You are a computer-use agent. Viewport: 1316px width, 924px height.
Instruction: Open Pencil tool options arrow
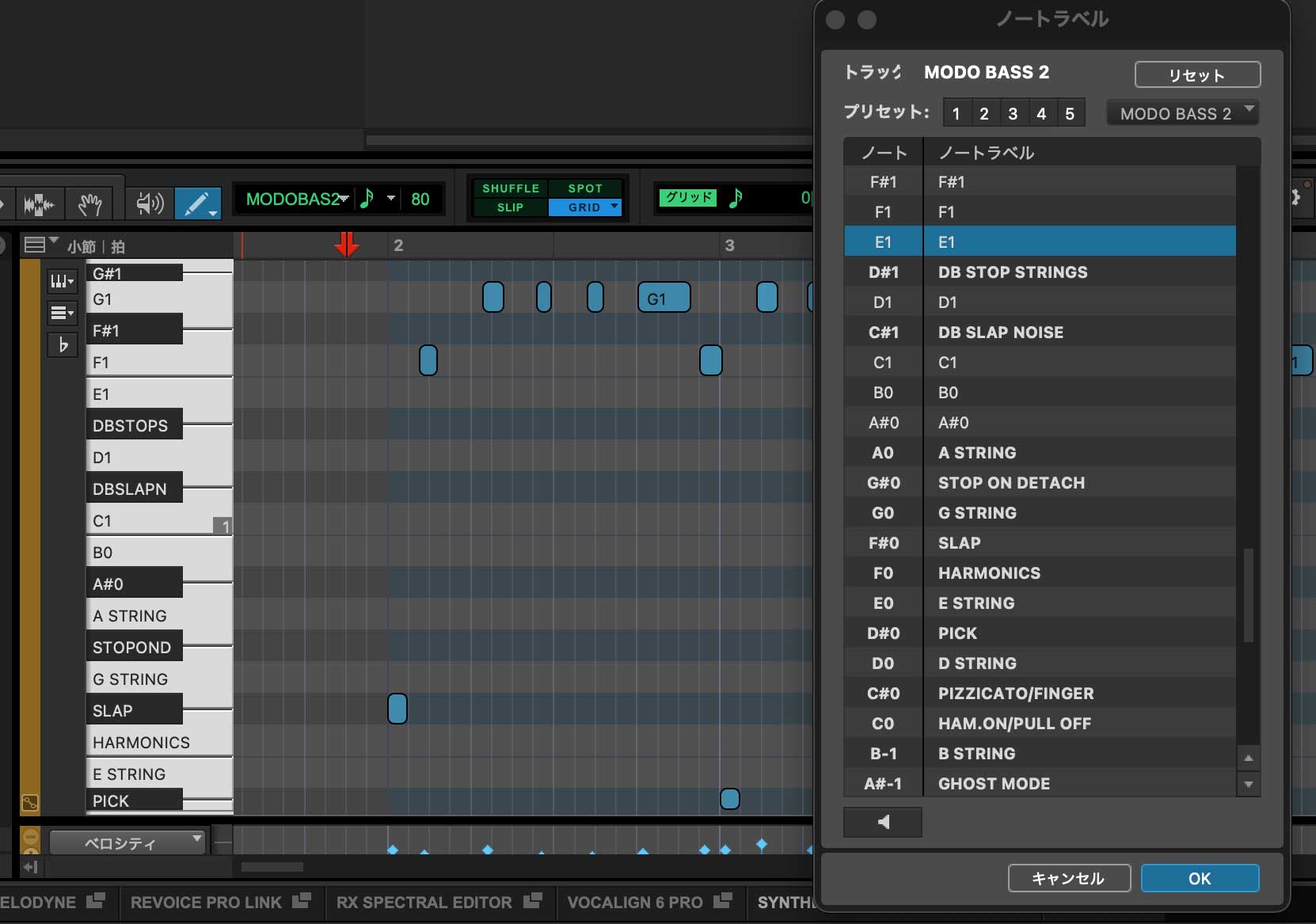[213, 213]
